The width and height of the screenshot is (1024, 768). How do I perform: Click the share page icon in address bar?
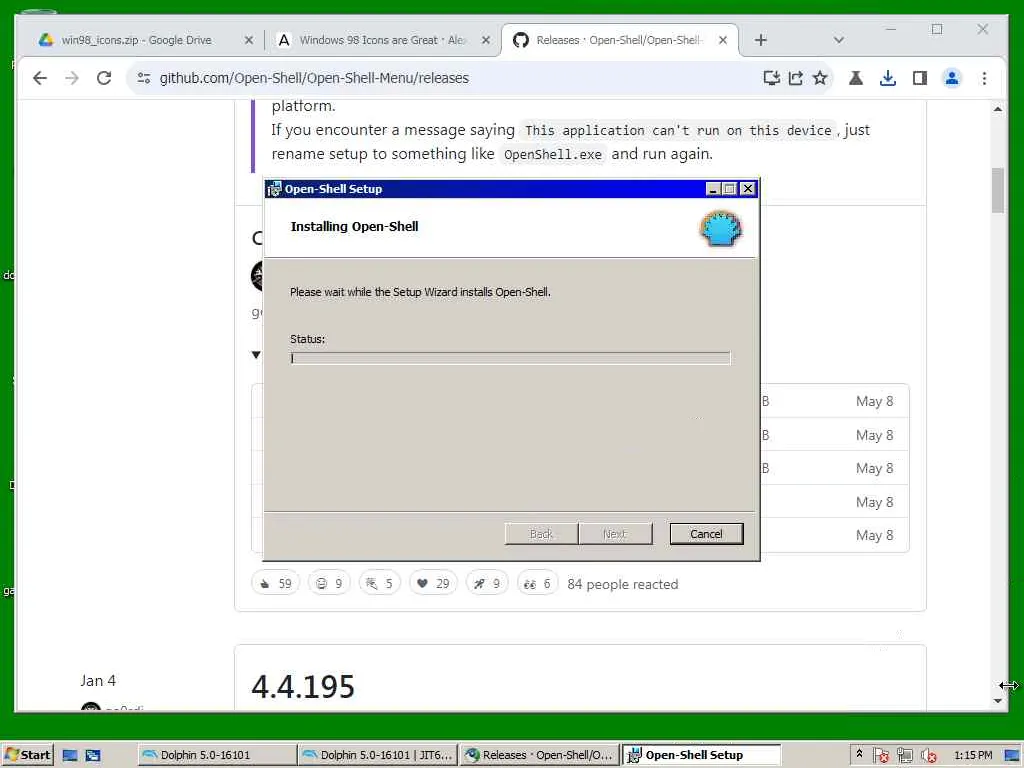(795, 78)
